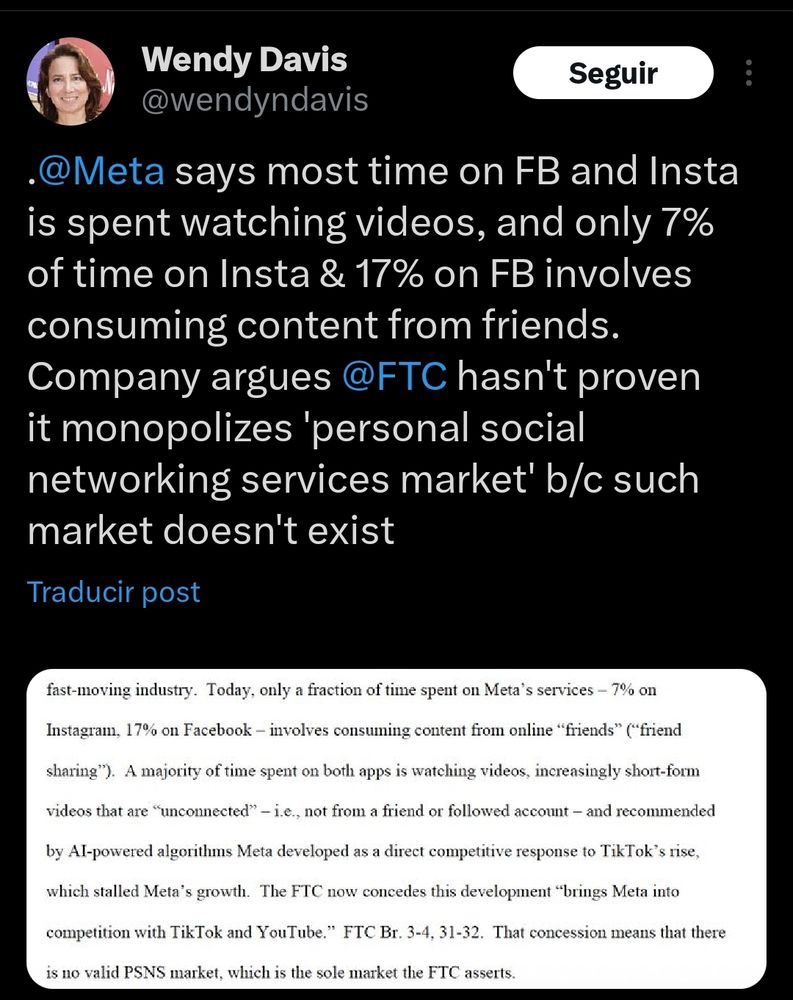Click 'fast-moving industry' in the document excerpt

(119, 690)
